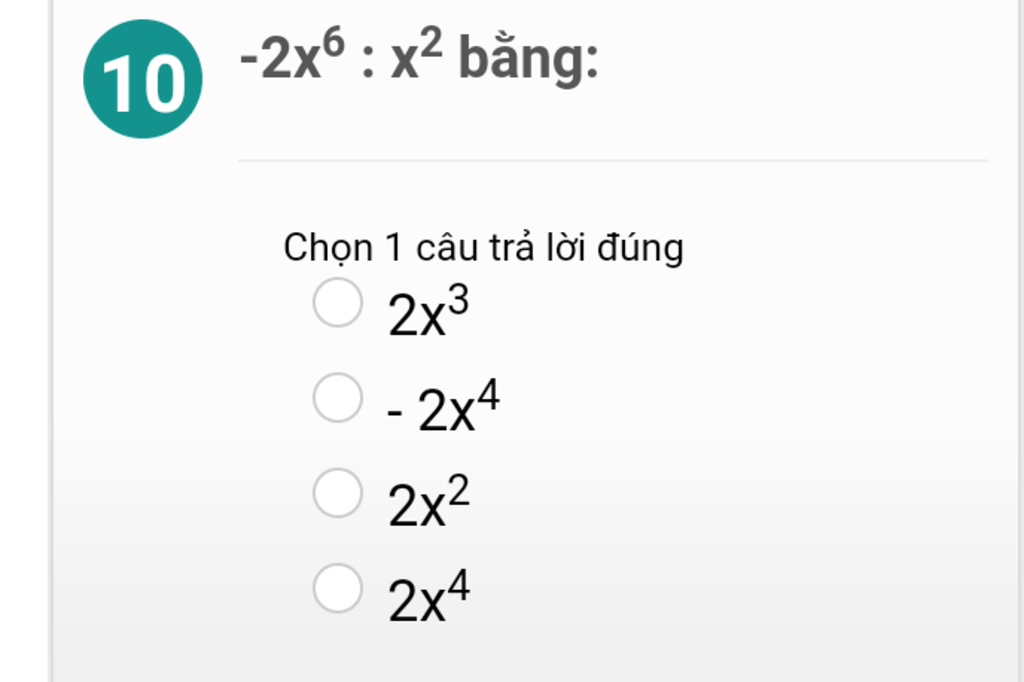Click the answer label - 2x⁴

pos(443,406)
